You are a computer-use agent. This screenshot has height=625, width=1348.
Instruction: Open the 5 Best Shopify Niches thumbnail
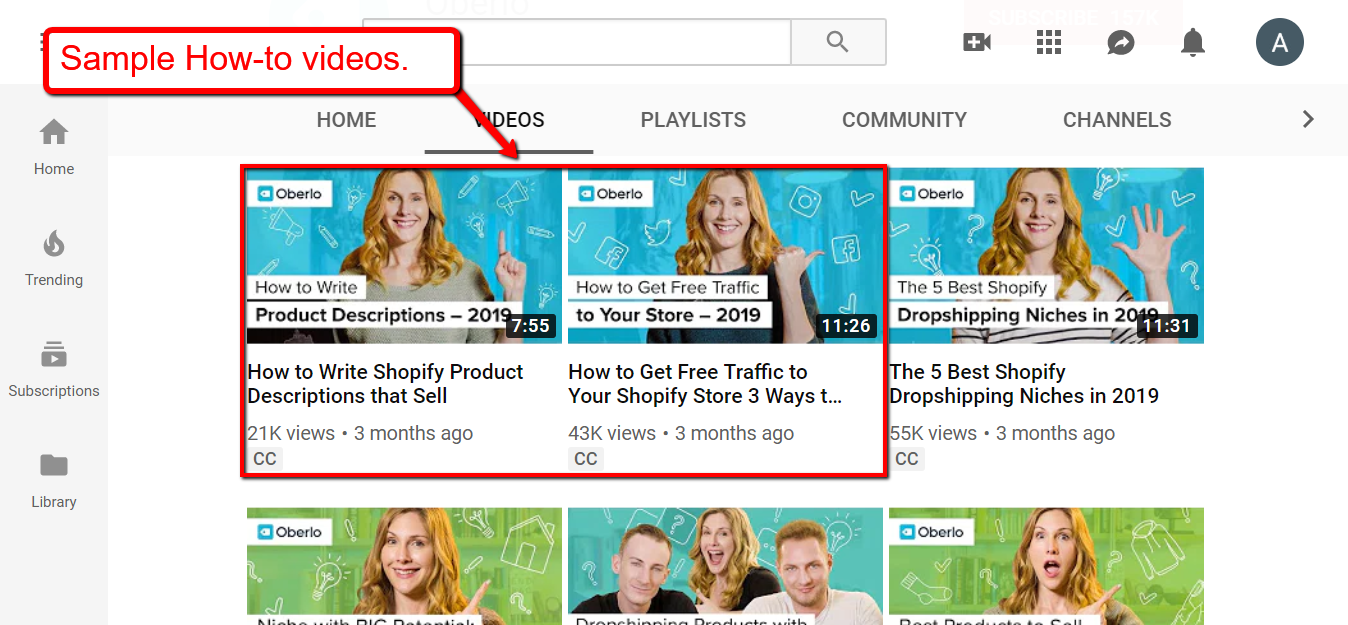(1046, 255)
